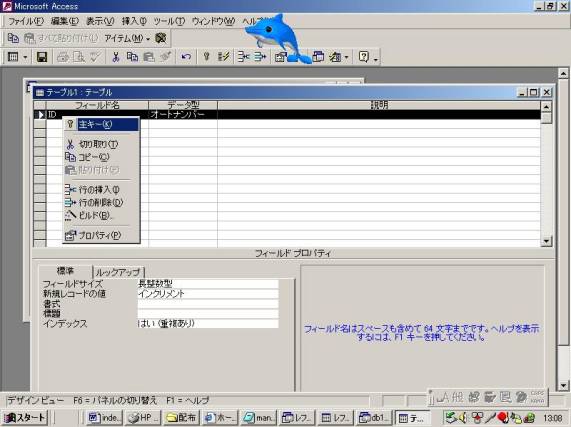Screen dimensions: 571x427
Task: Click the Database Window toolbar icon
Action: click(x=318, y=57)
